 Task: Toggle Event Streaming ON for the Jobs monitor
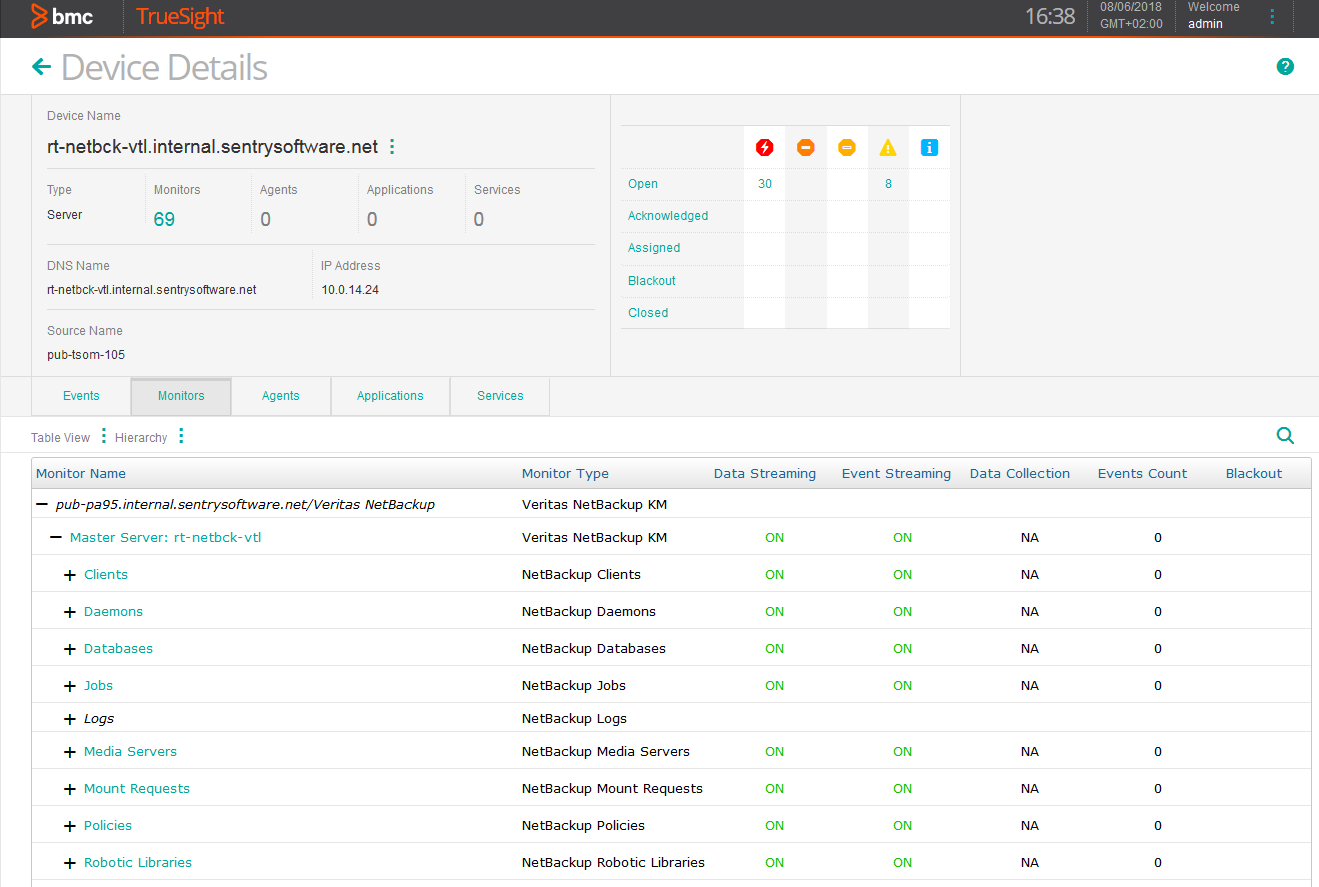[x=902, y=685]
